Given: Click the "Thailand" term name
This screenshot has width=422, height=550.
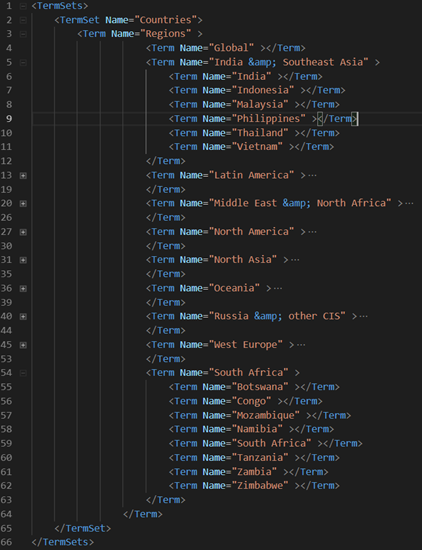Looking at the screenshot, I should tap(260, 133).
